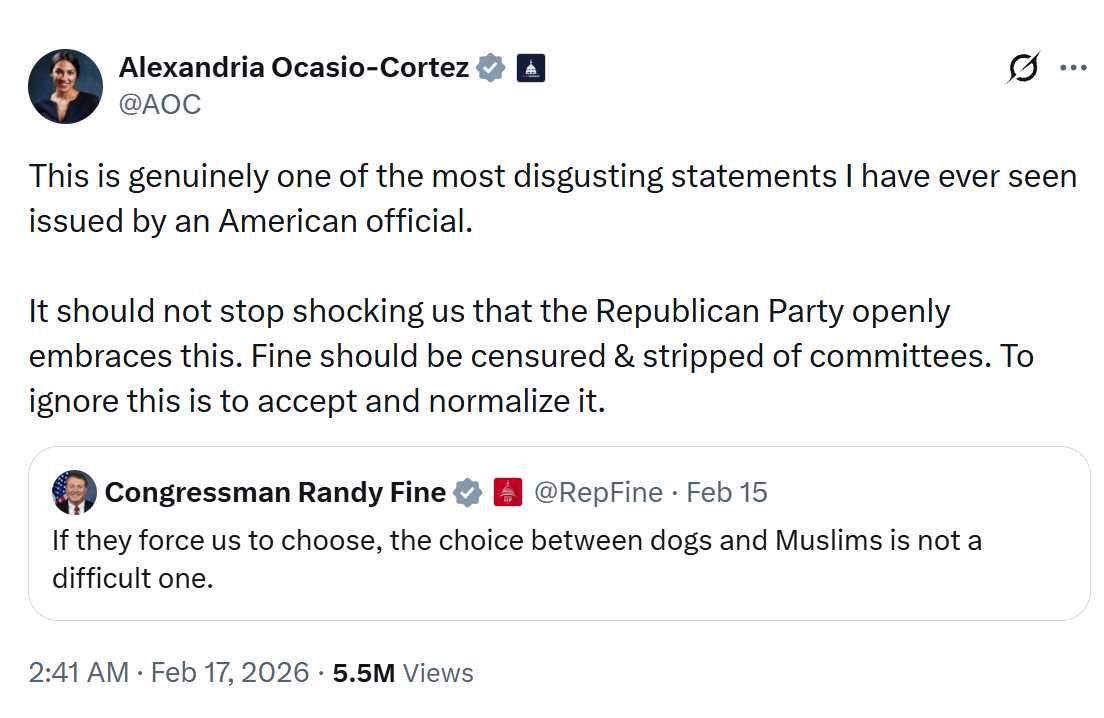Click the 2:41 AM timestamp
Viewport: 1104px width, 718px height.
click(78, 672)
